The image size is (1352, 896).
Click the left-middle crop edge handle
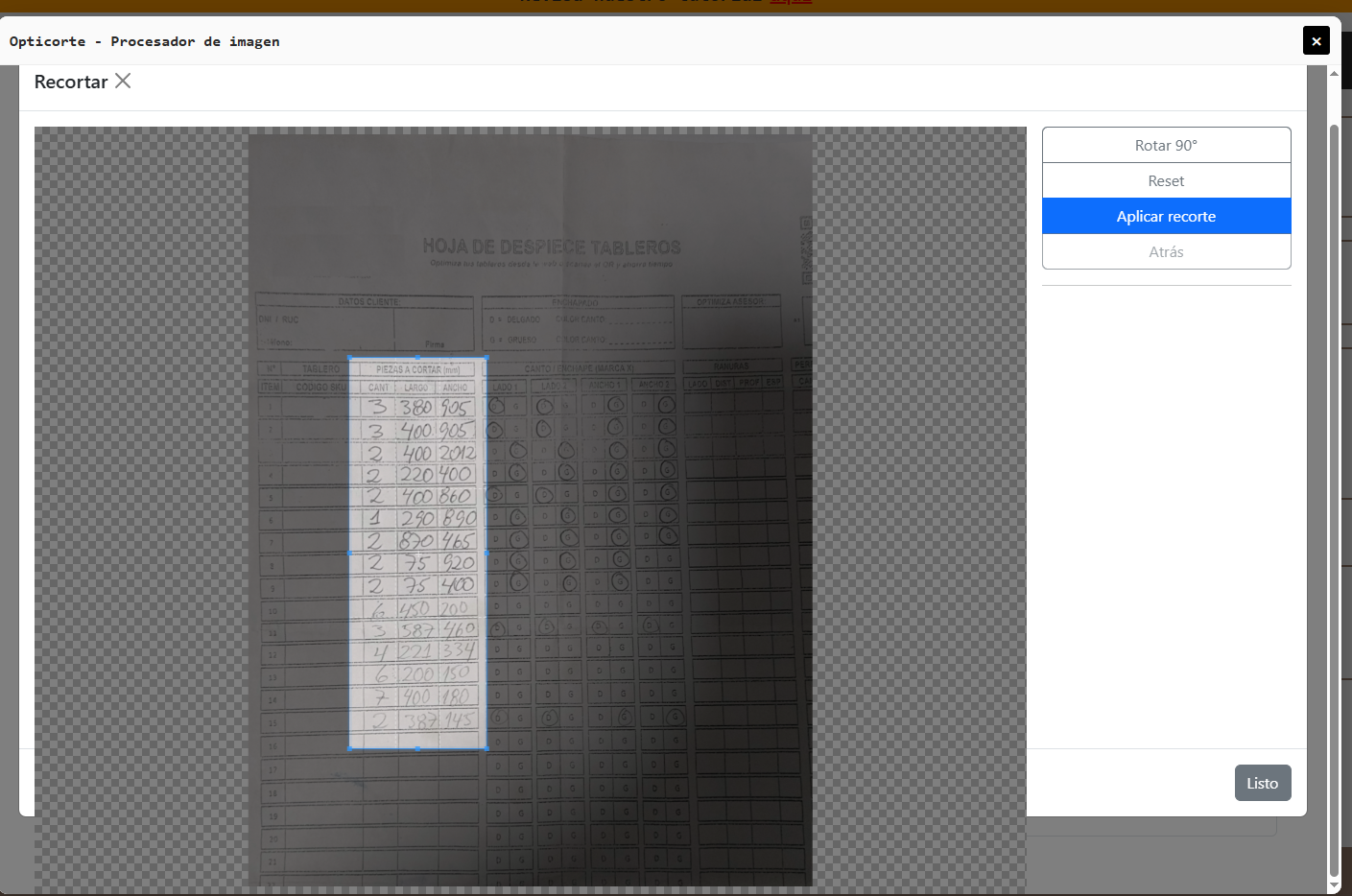[x=349, y=554]
